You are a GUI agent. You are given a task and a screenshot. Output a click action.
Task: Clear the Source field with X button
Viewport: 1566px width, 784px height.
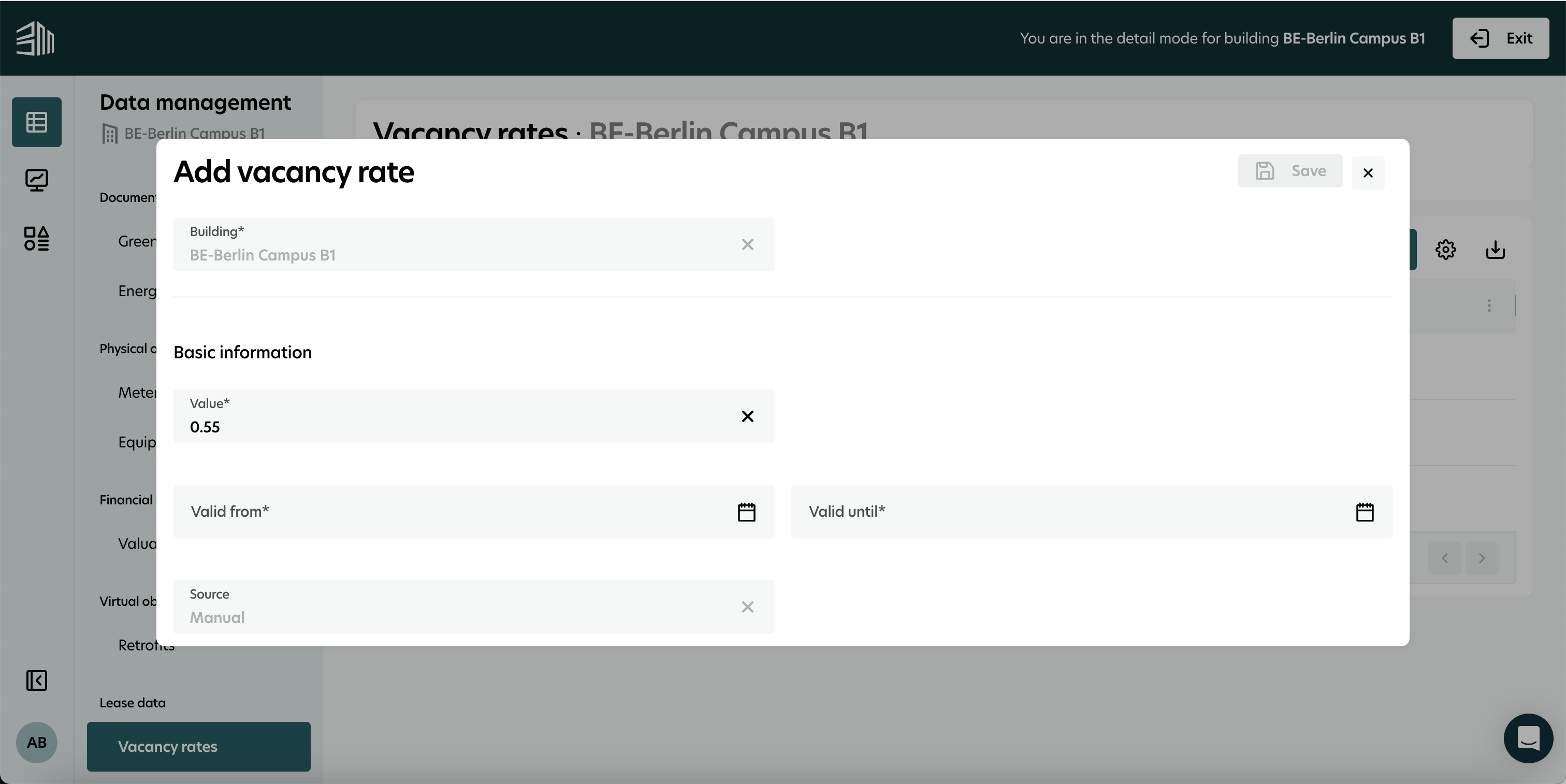(x=747, y=606)
